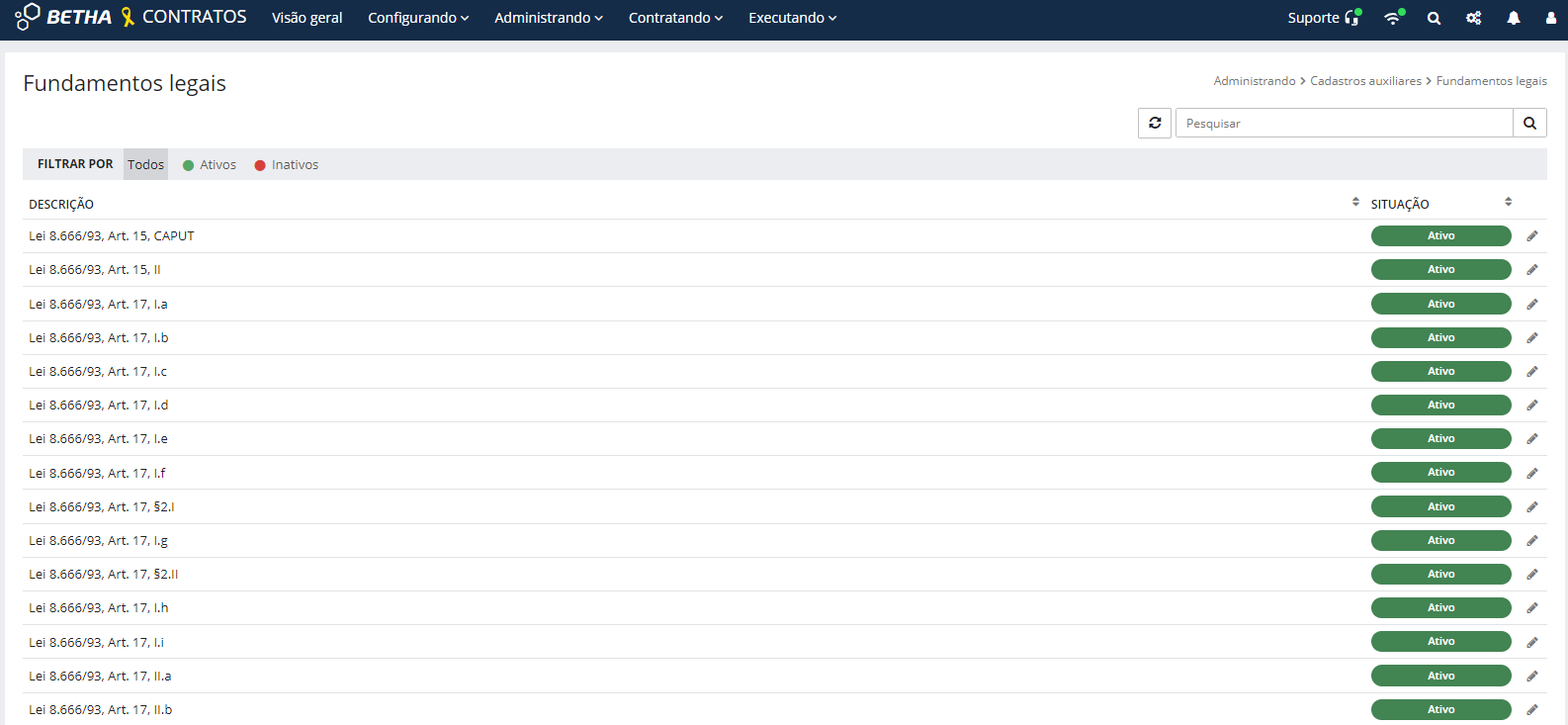This screenshot has height=725, width=1568.
Task: Edit Lei 8.666/93, Art. 15, II pencil
Action: tap(1532, 269)
